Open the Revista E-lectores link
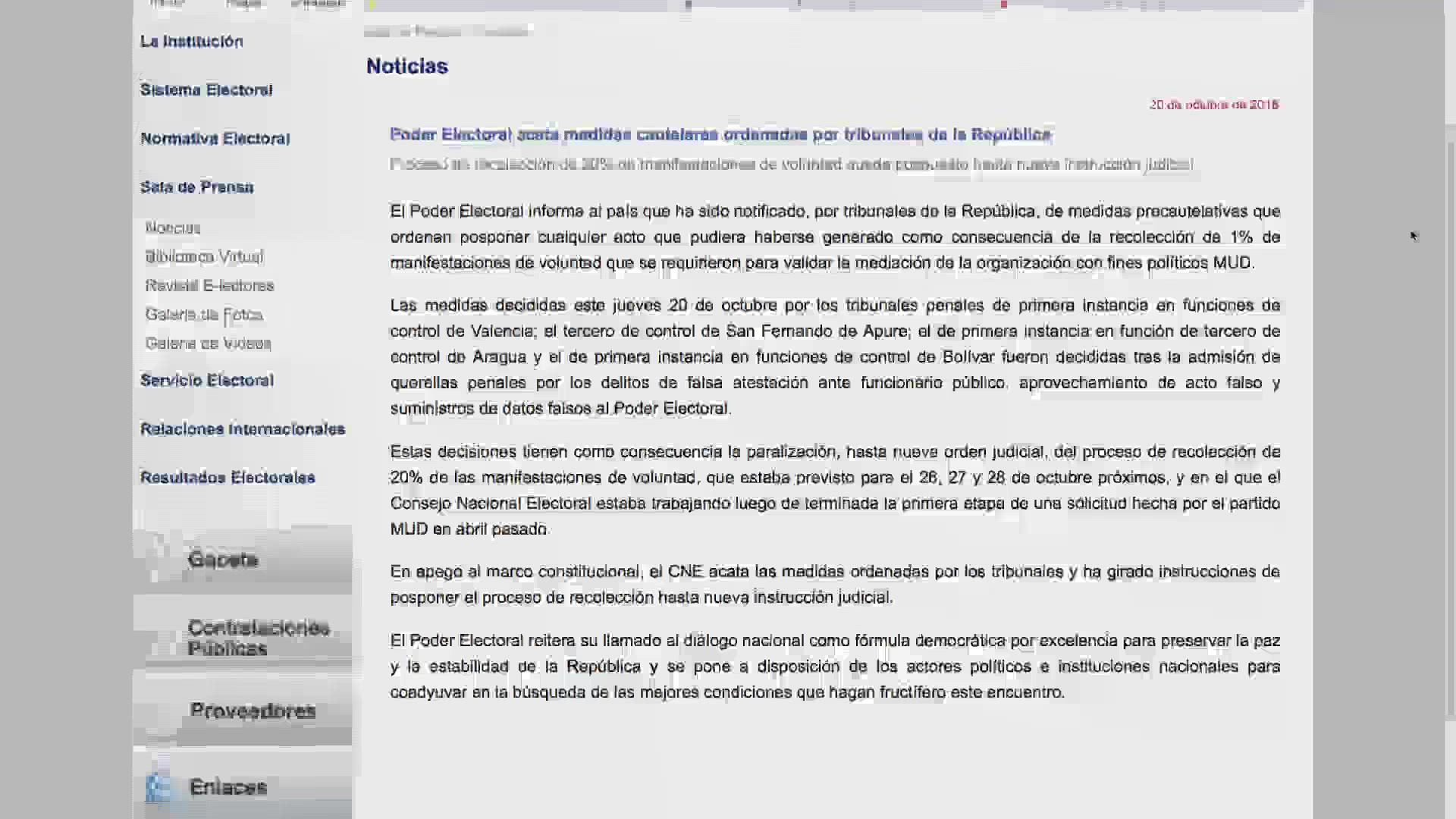Viewport: 1456px width, 819px height. point(209,286)
